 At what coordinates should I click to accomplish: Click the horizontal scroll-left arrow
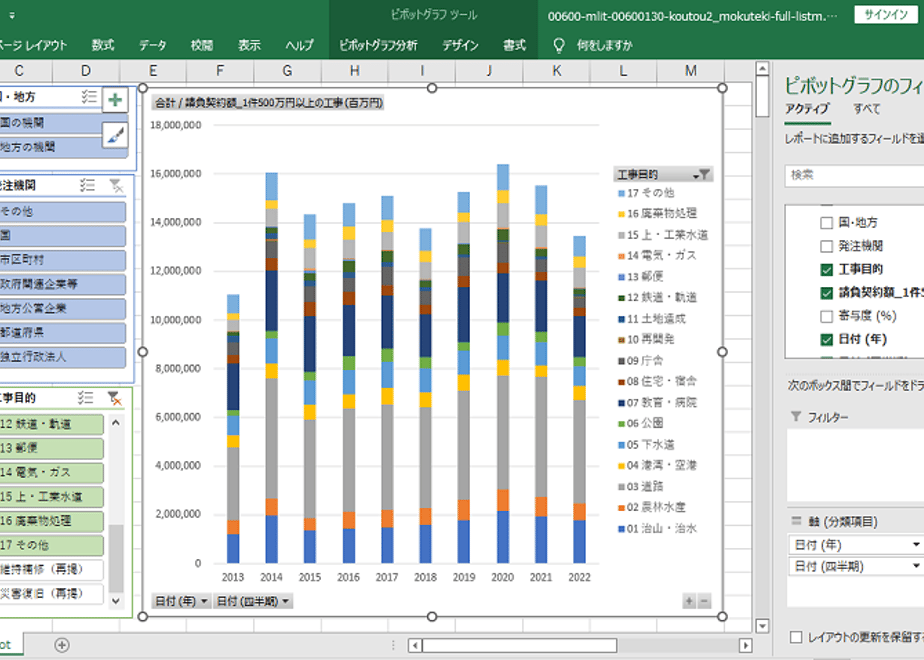tap(415, 645)
